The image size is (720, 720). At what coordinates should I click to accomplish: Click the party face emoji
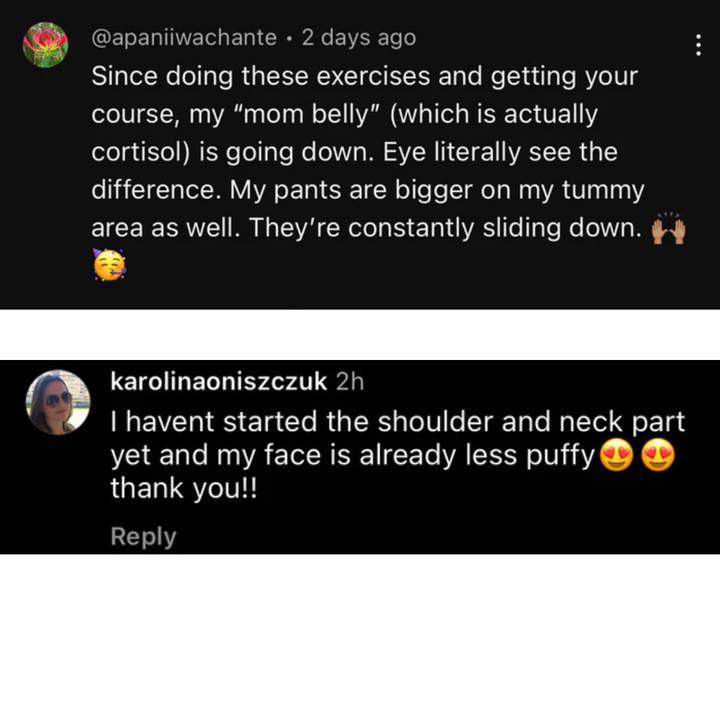point(110,266)
